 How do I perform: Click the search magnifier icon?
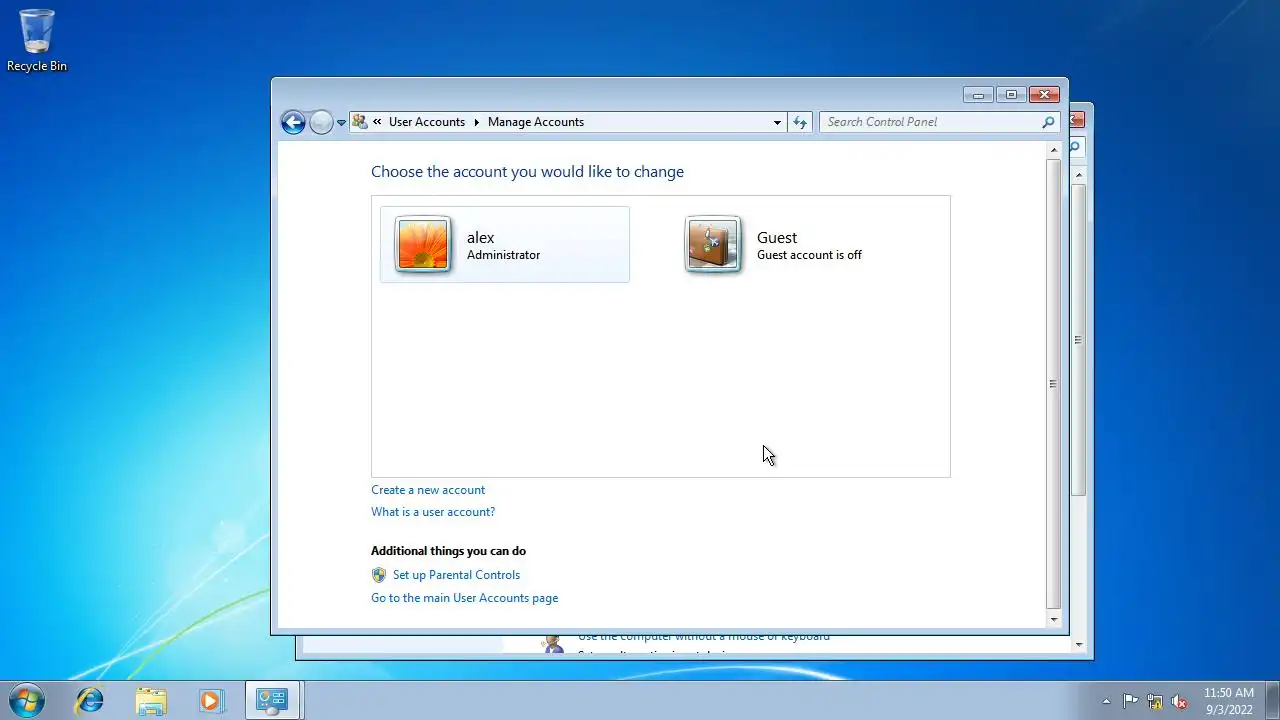(1048, 122)
